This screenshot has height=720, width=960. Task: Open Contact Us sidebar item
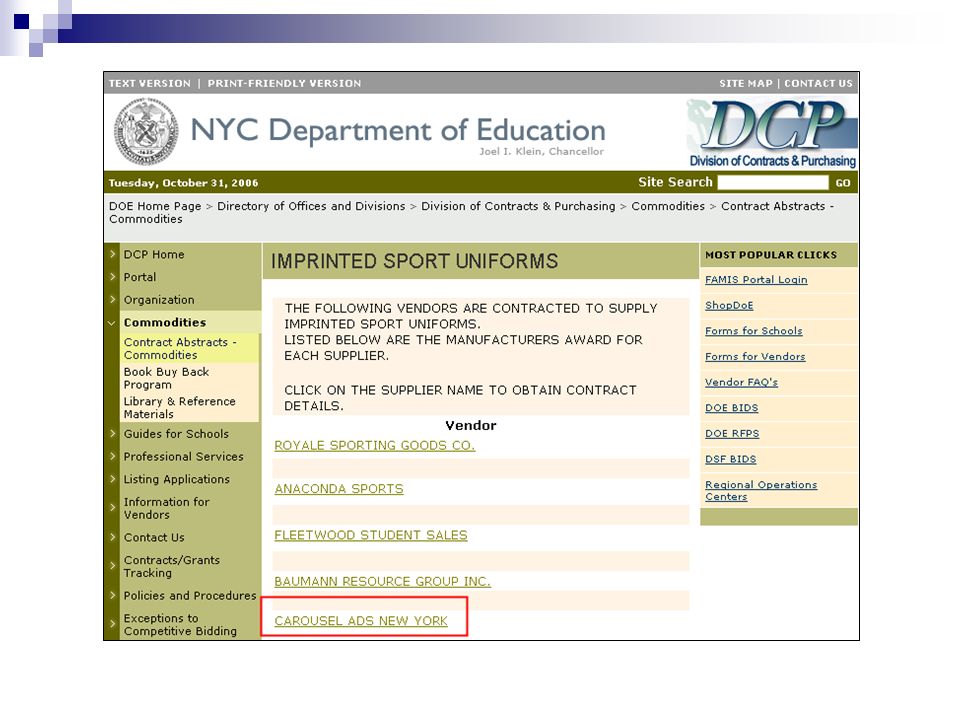154,538
